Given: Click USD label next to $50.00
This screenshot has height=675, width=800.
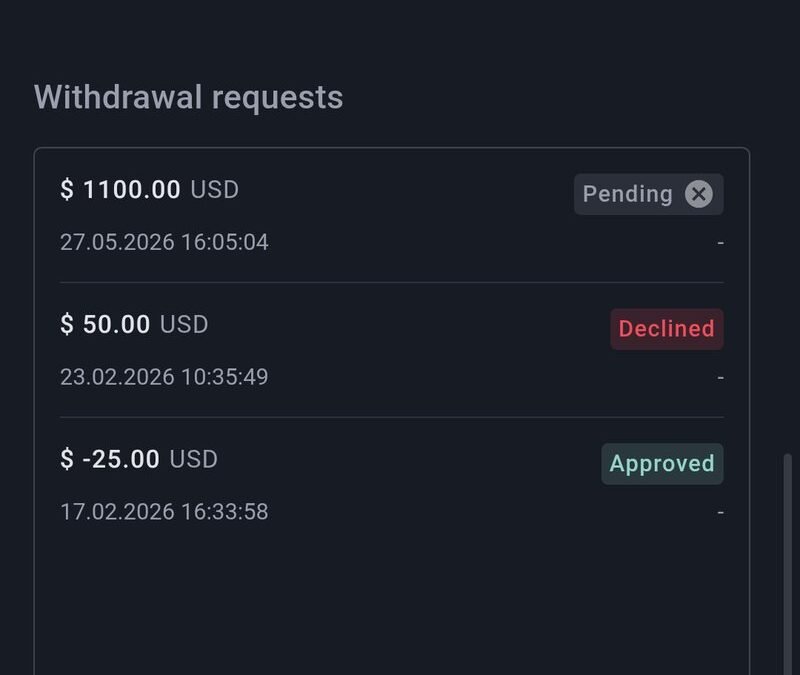Looking at the screenshot, I should (x=184, y=324).
